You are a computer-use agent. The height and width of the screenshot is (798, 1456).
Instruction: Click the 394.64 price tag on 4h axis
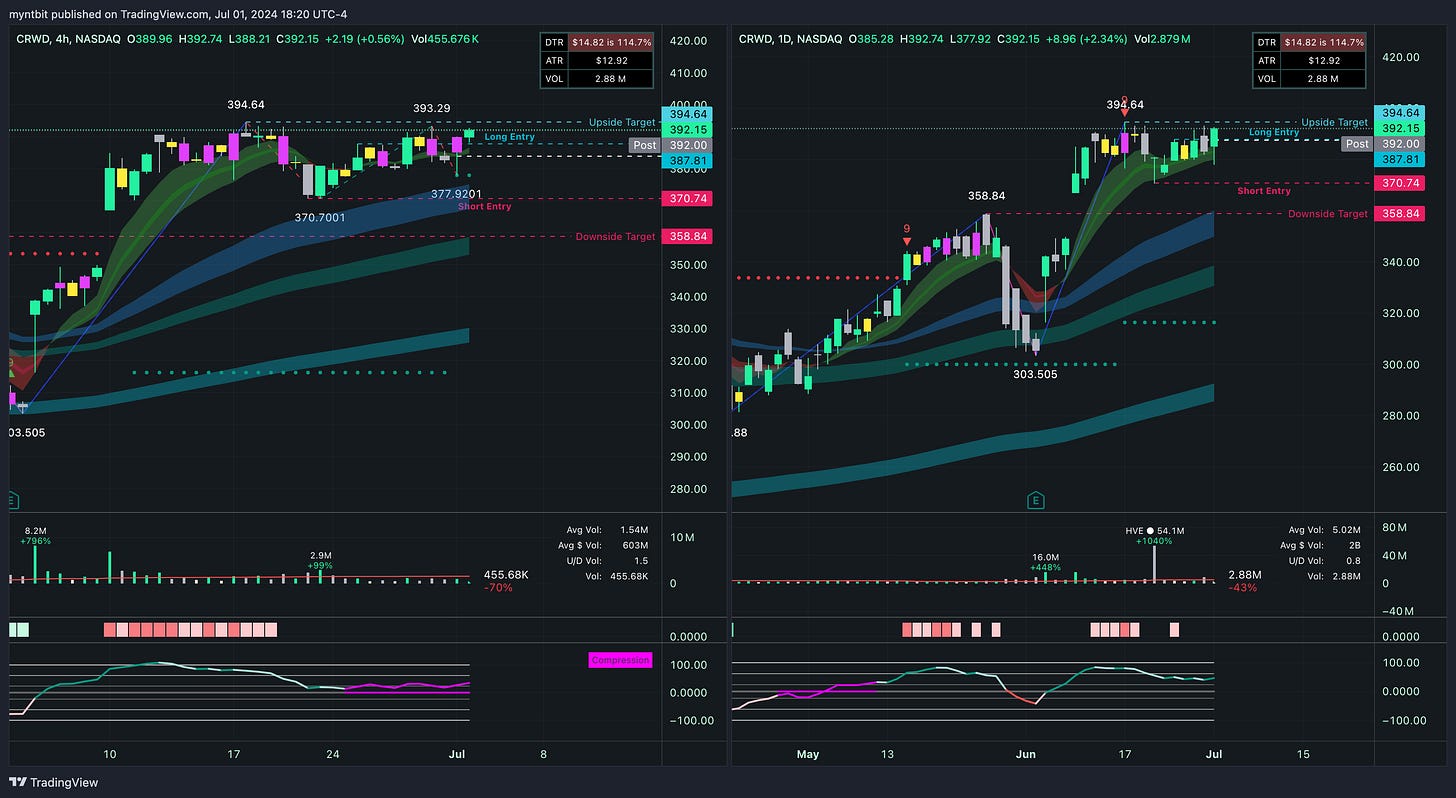pos(687,114)
